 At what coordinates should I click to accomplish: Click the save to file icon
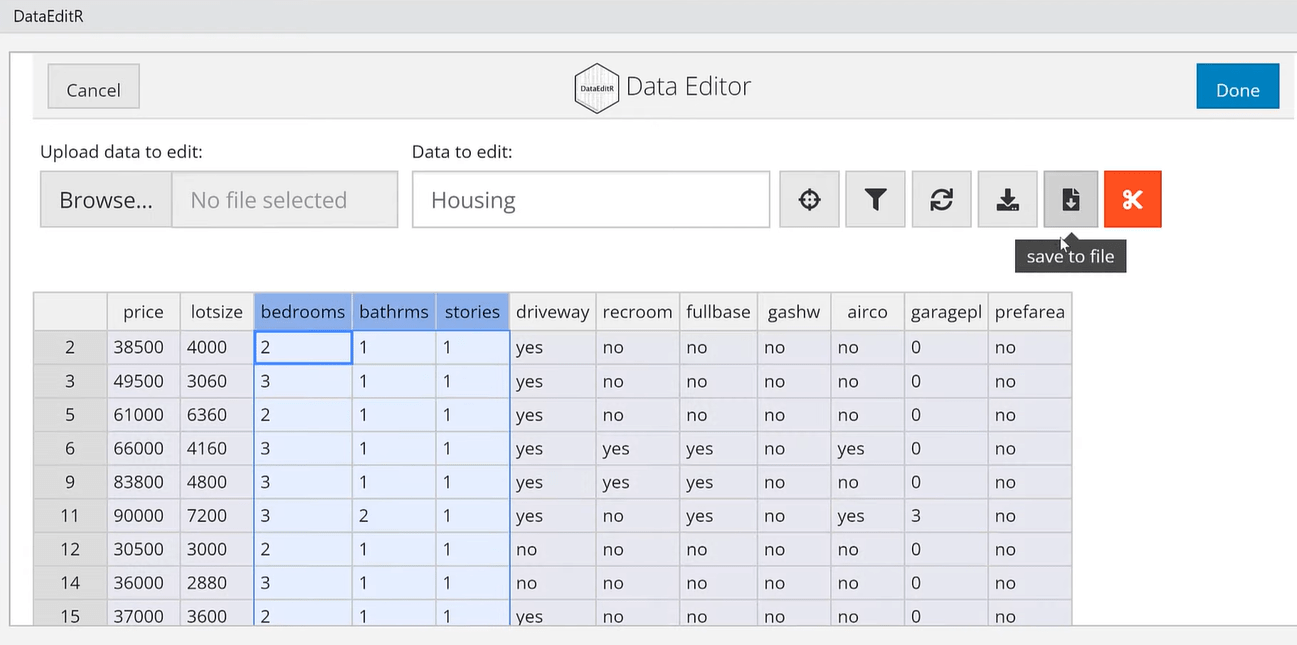point(1070,200)
